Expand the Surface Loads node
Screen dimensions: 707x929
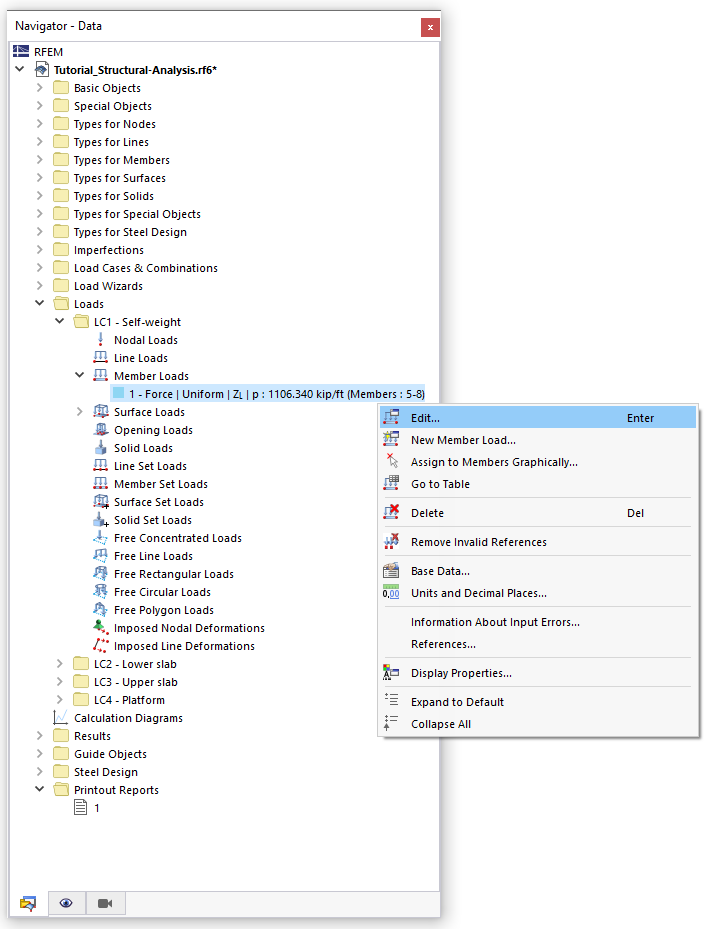pos(80,411)
